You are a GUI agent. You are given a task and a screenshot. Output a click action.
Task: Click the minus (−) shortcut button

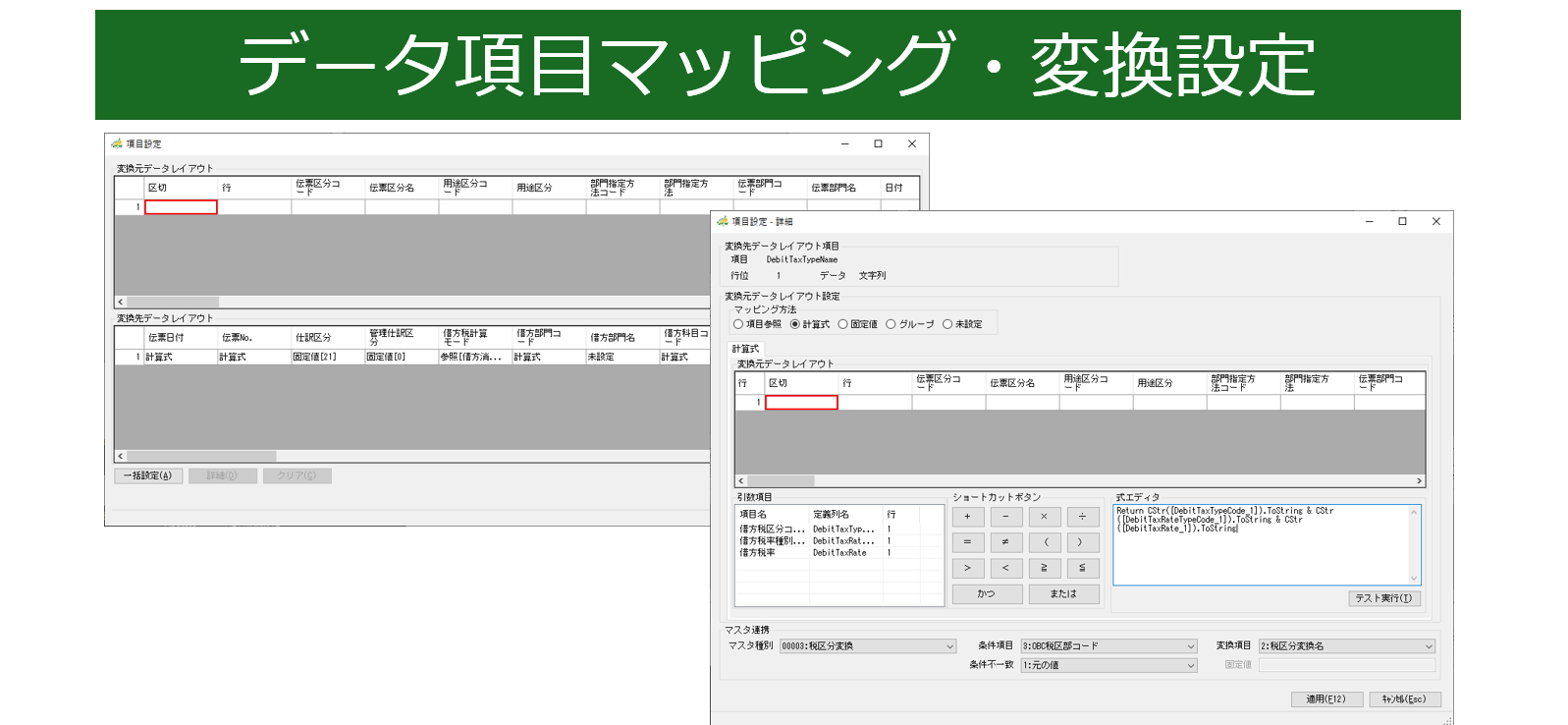1005,517
